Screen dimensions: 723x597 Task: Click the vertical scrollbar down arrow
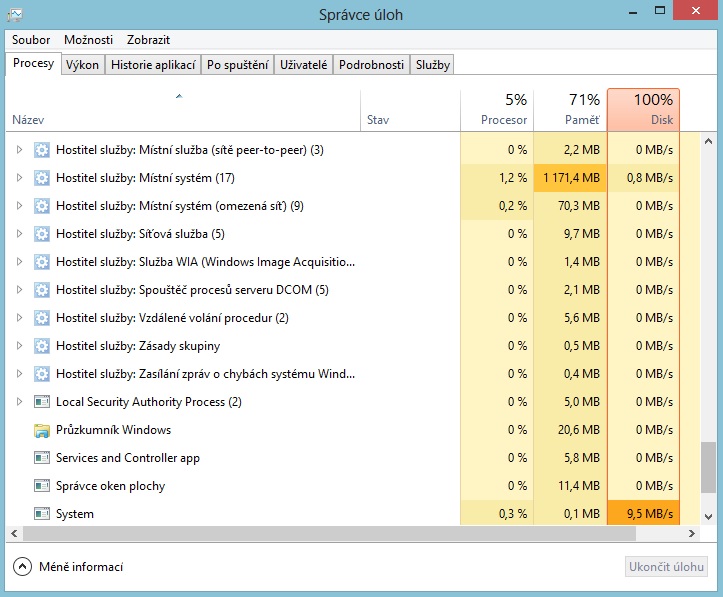[709, 516]
